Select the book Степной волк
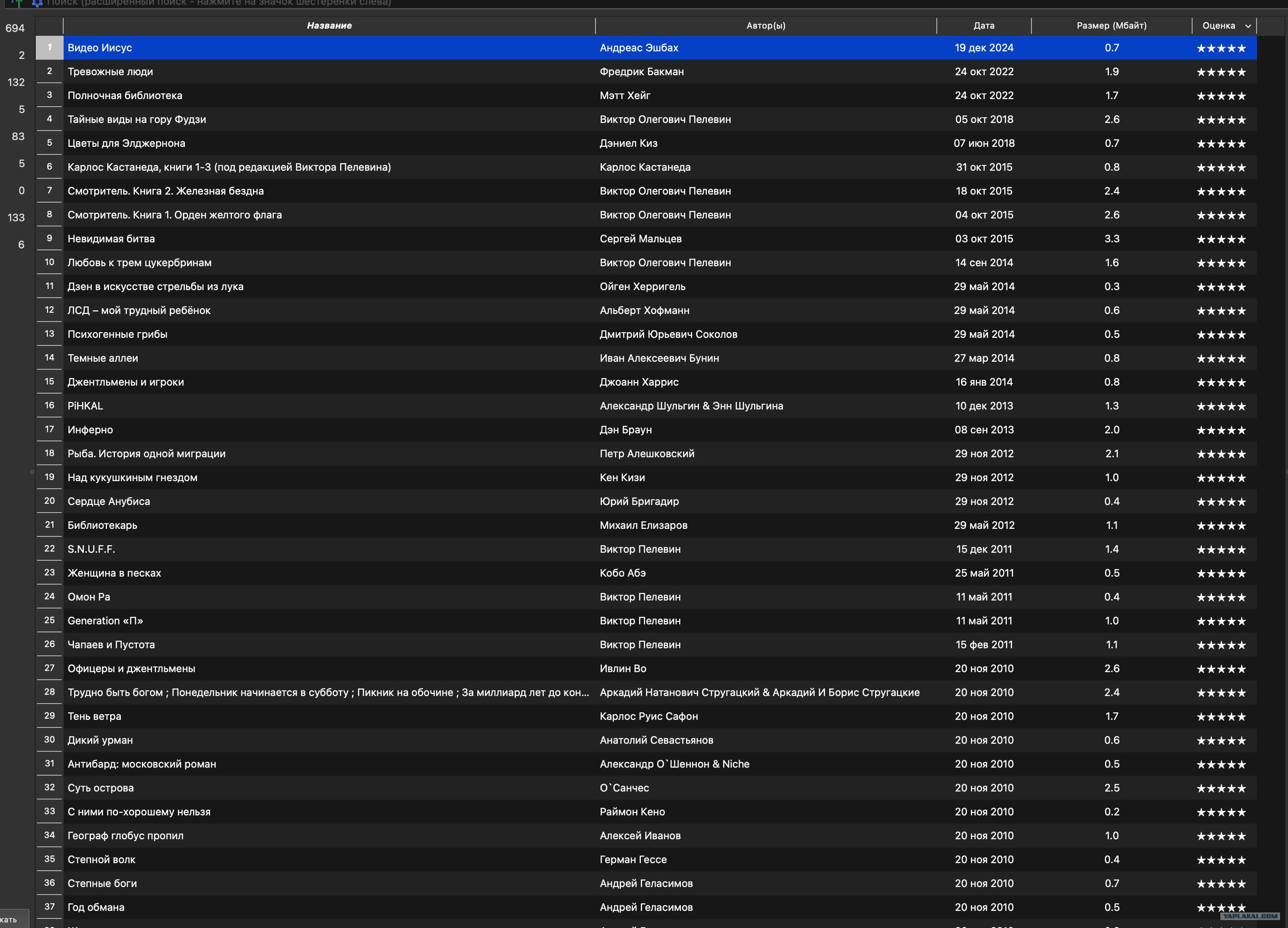The image size is (1288, 928). click(x=101, y=859)
